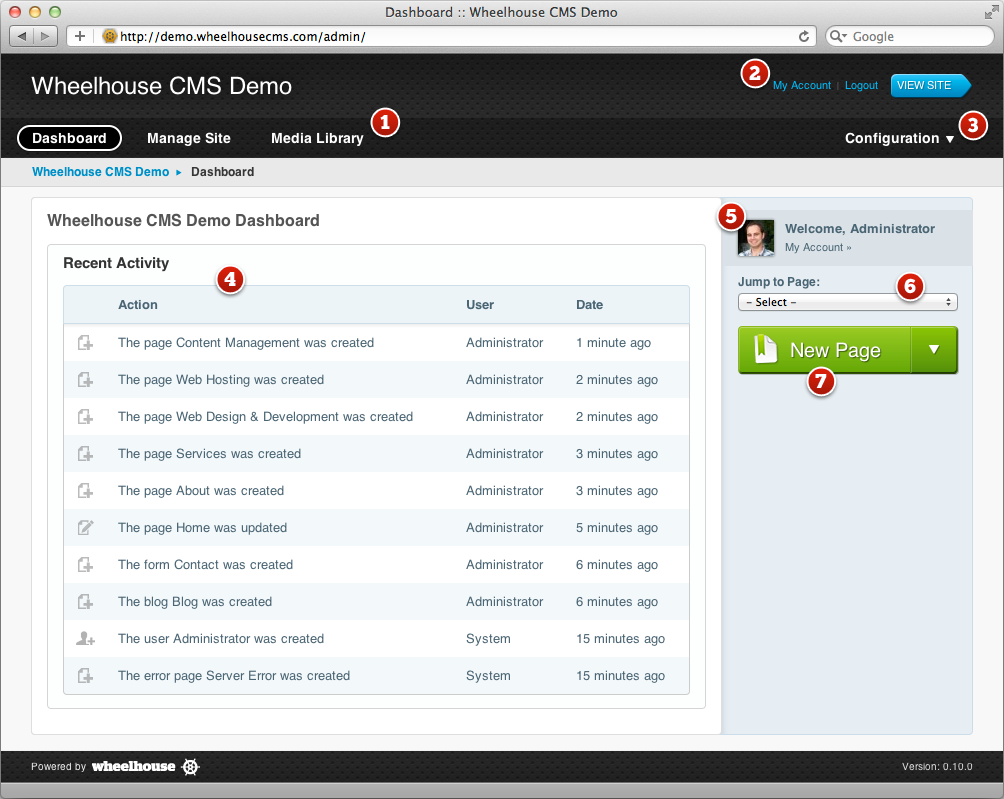The height and width of the screenshot is (799, 1004).
Task: Click 'The page Content Management was created'
Action: [246, 343]
